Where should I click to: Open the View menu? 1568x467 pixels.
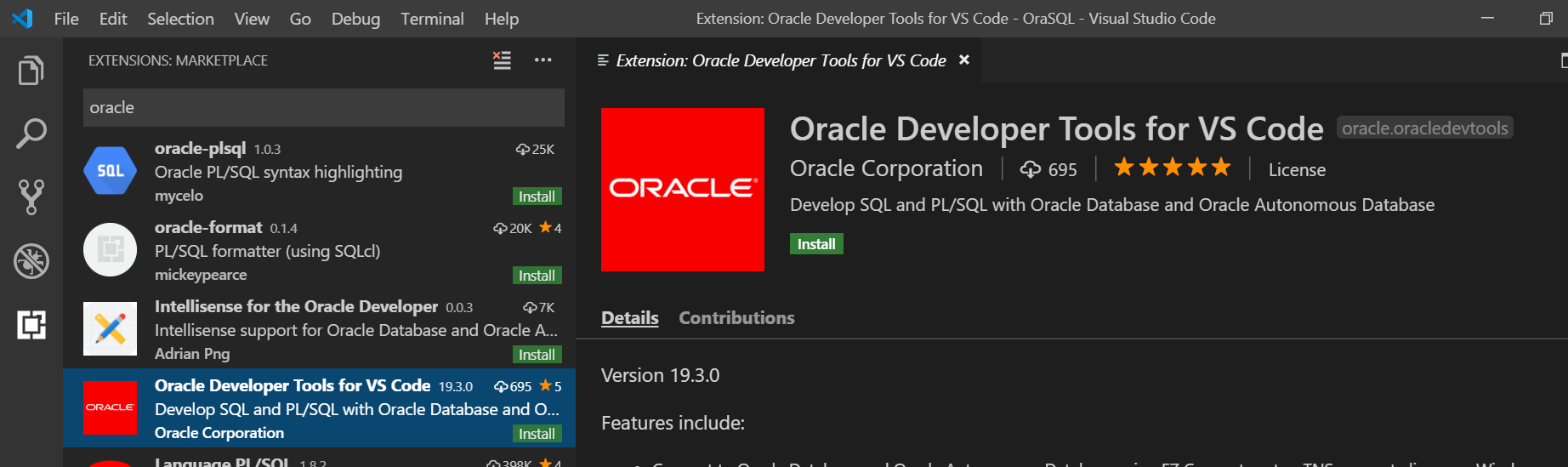click(252, 19)
